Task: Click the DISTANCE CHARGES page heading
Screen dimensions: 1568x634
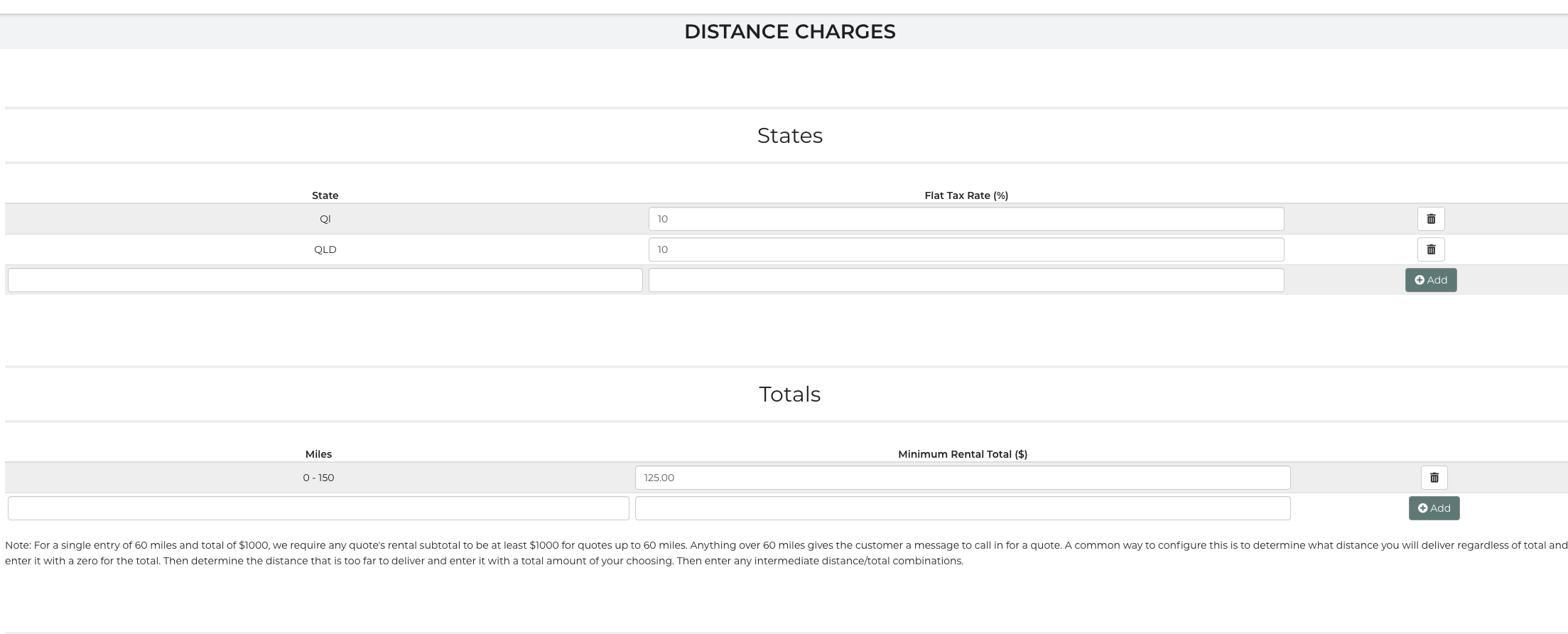Action: coord(789,31)
